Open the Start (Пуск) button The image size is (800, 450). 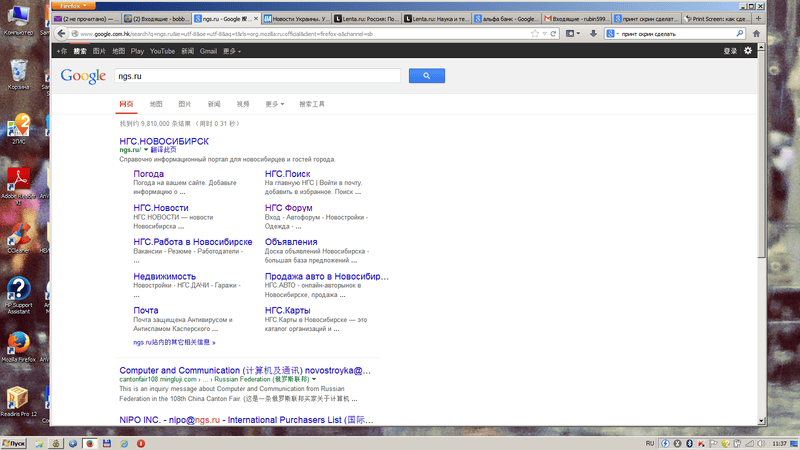point(14,443)
